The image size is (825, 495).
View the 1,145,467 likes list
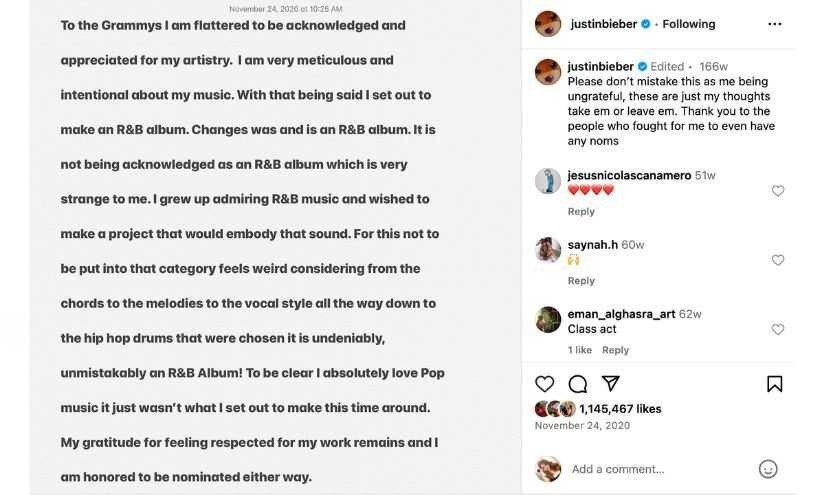(620, 409)
